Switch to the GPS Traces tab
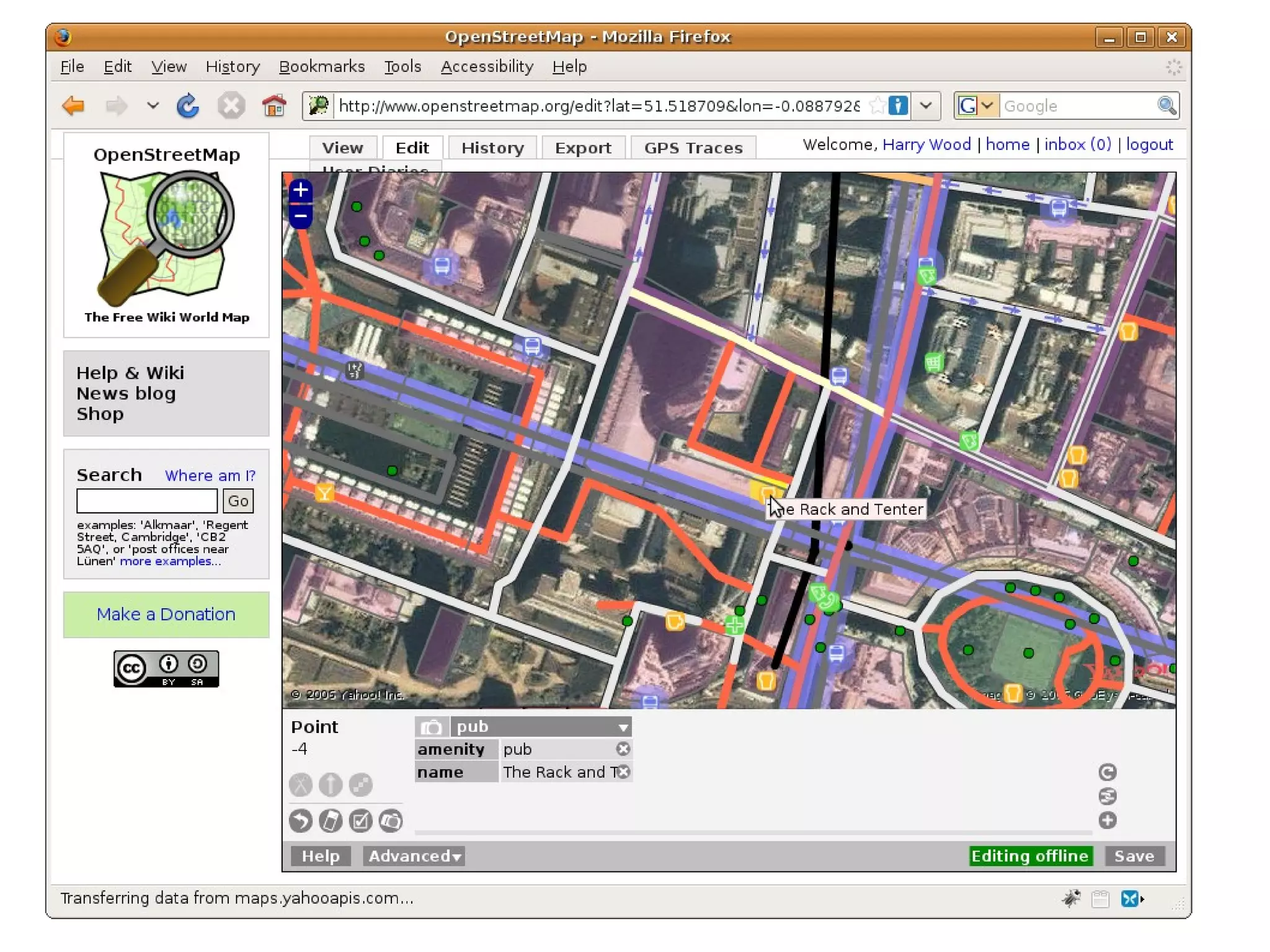The height and width of the screenshot is (952, 1270). [693, 148]
